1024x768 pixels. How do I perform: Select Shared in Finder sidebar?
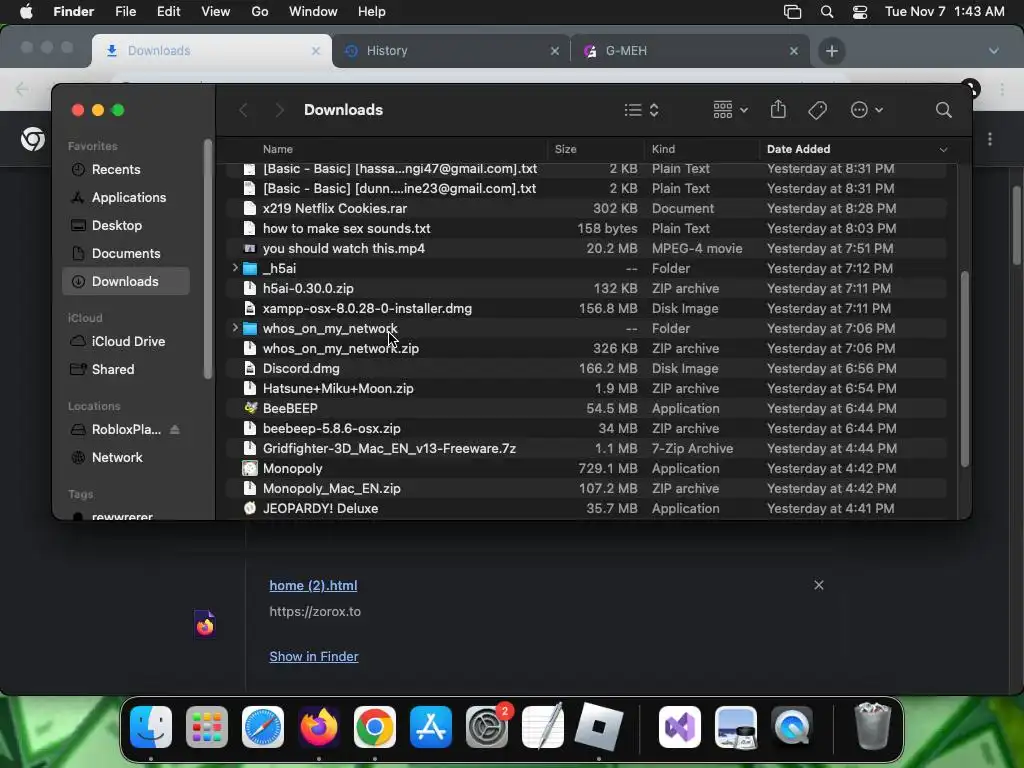[x=127, y=370]
